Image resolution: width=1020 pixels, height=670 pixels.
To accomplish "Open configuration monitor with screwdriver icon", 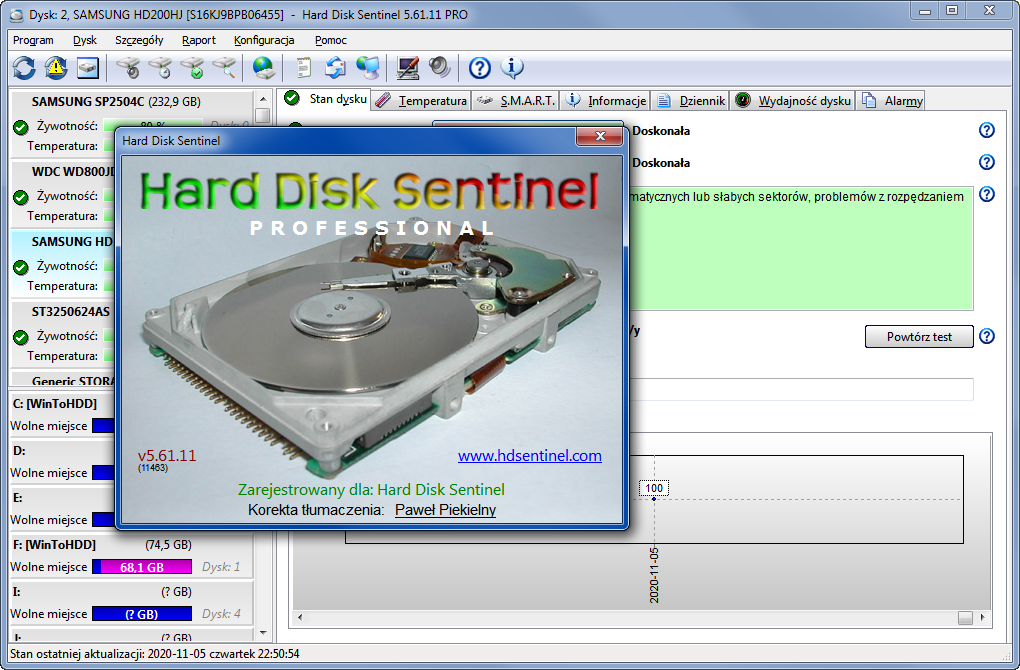I will point(408,68).
